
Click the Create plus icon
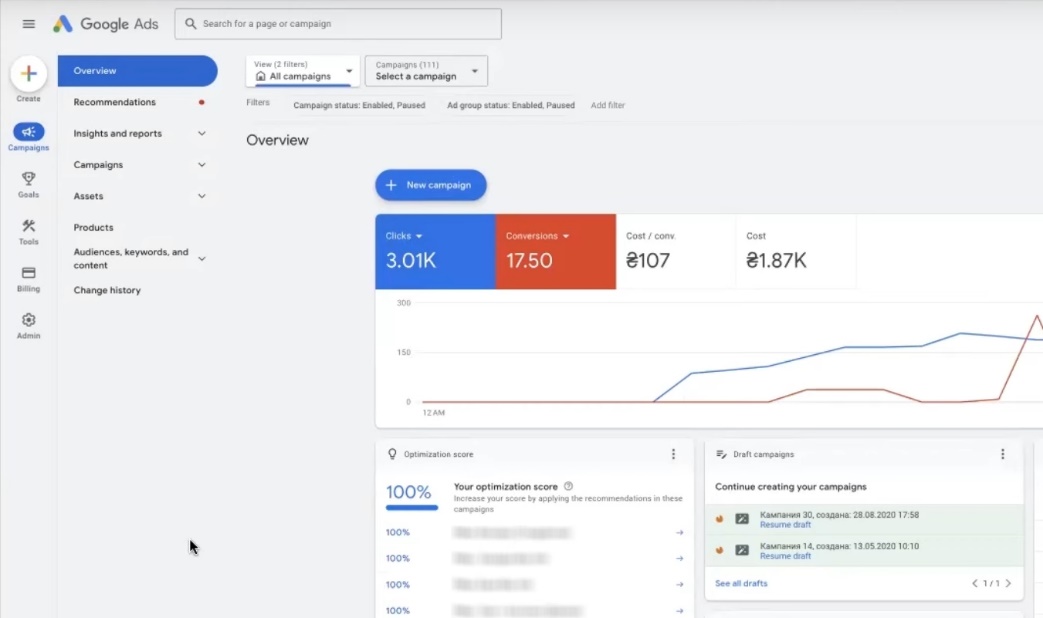click(29, 74)
